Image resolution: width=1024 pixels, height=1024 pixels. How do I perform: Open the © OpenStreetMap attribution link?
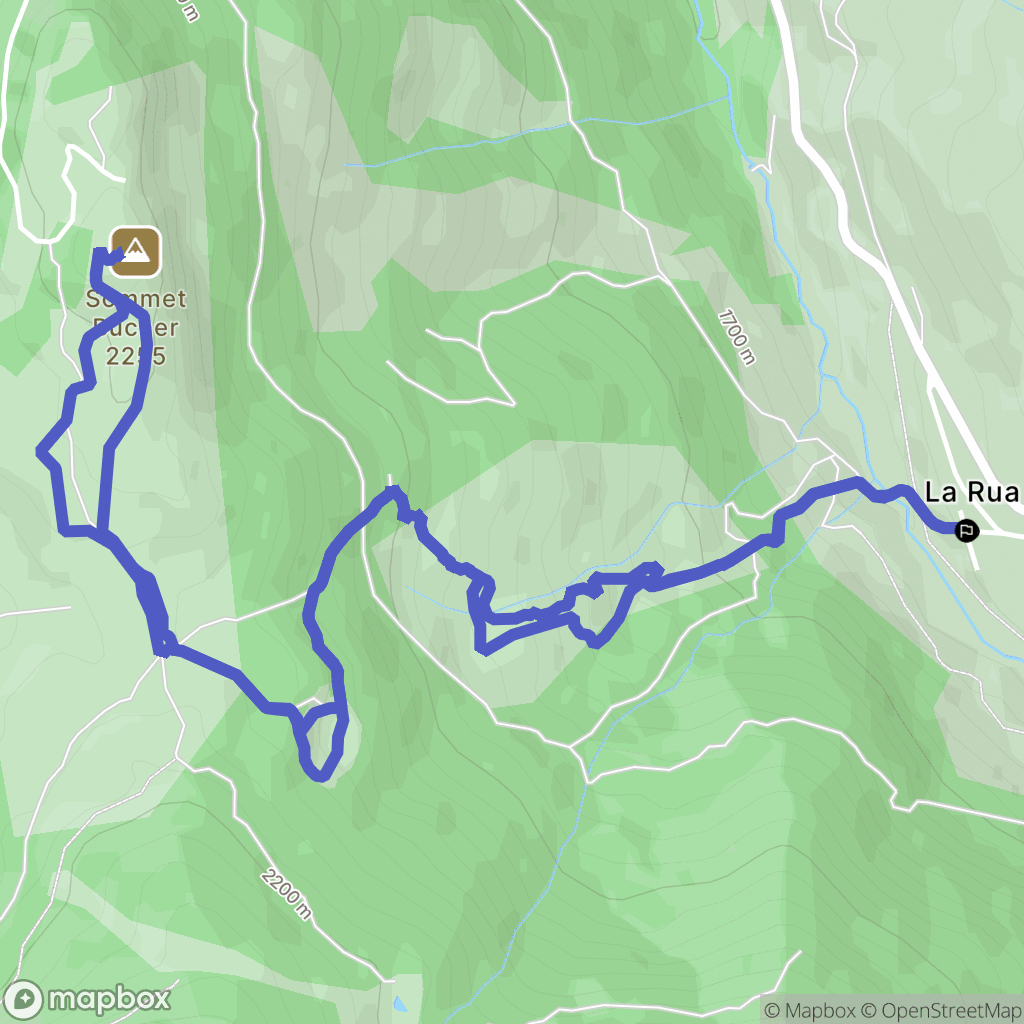click(939, 1010)
